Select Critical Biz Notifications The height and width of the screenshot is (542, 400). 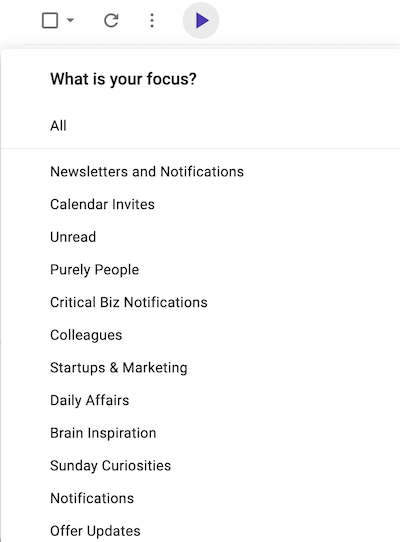[201, 302]
